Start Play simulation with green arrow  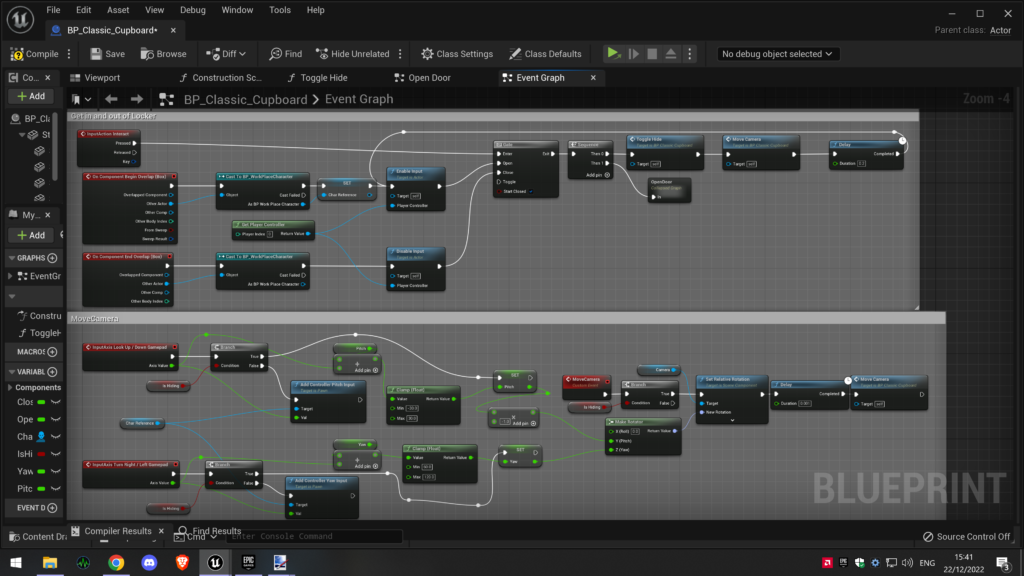(x=613, y=54)
